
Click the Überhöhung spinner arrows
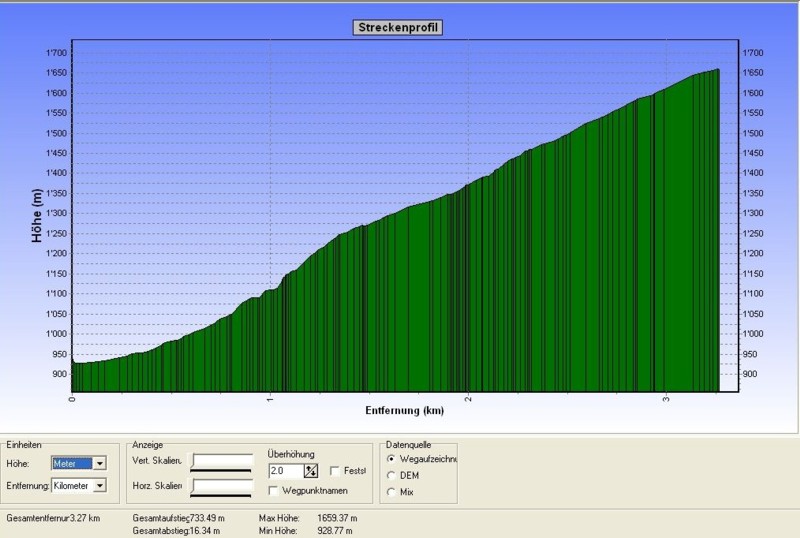(x=311, y=471)
